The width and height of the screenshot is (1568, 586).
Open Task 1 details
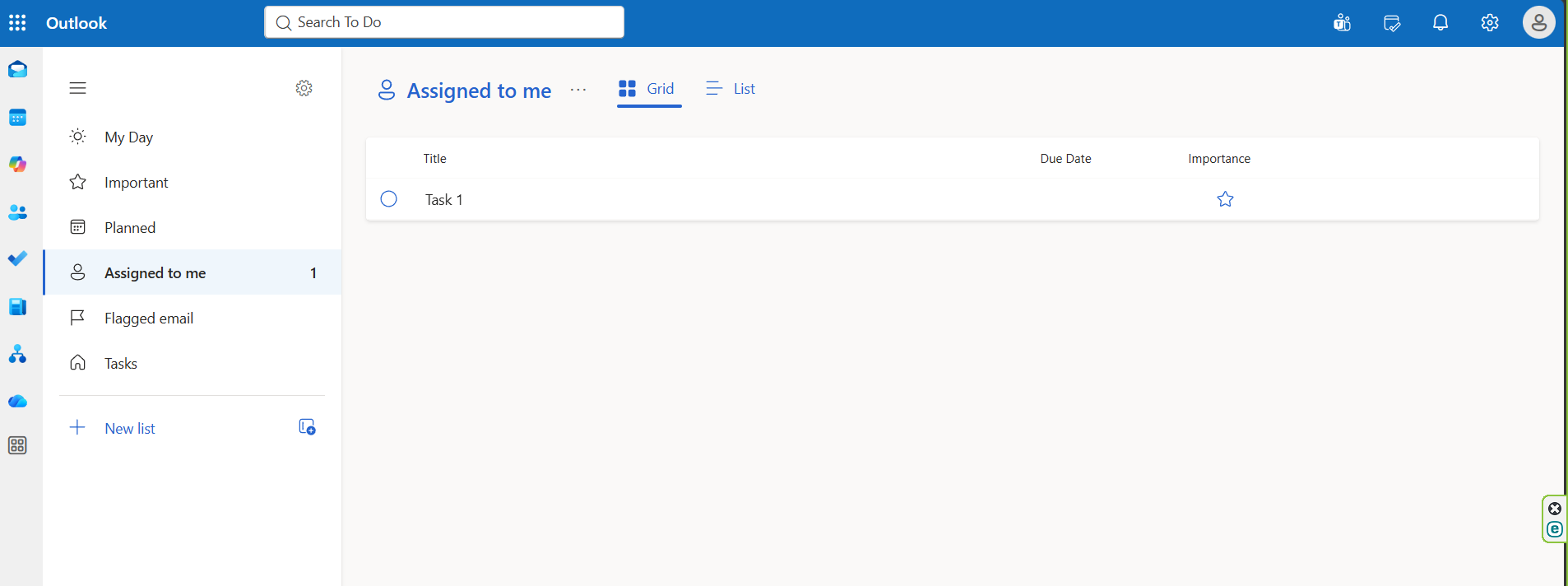444,199
